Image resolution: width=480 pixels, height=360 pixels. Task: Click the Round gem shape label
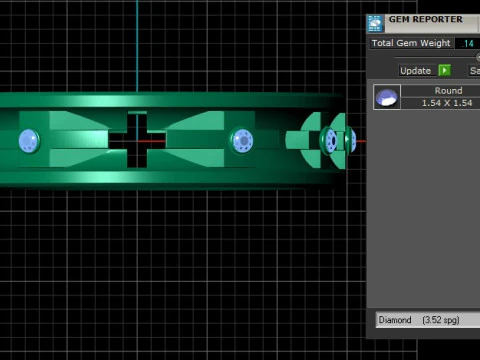point(448,90)
